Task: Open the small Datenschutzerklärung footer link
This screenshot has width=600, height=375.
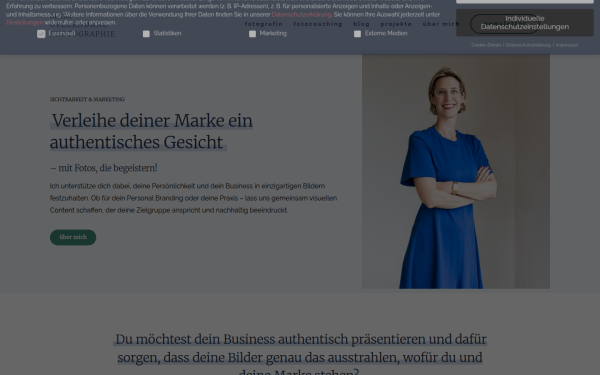Action: coord(528,45)
